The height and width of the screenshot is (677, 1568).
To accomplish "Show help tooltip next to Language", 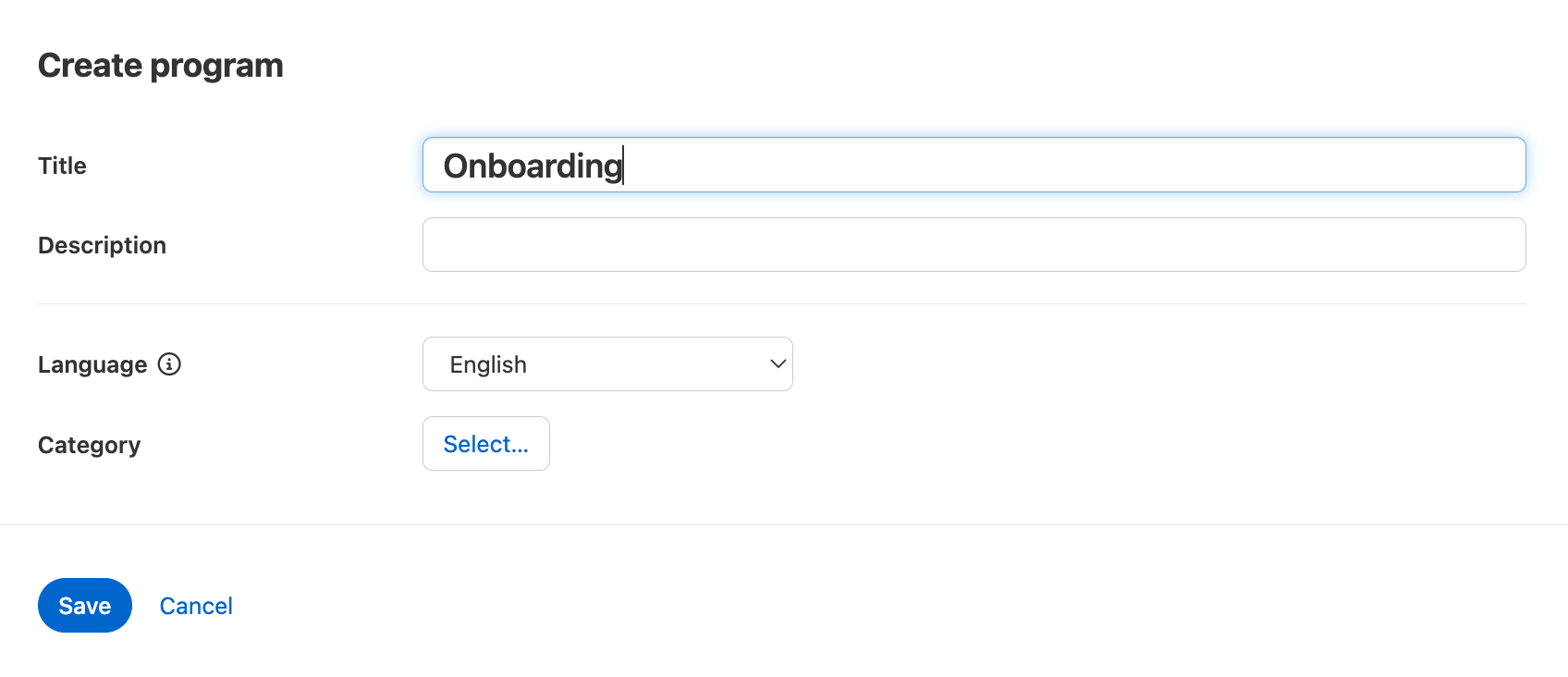I will point(169,364).
